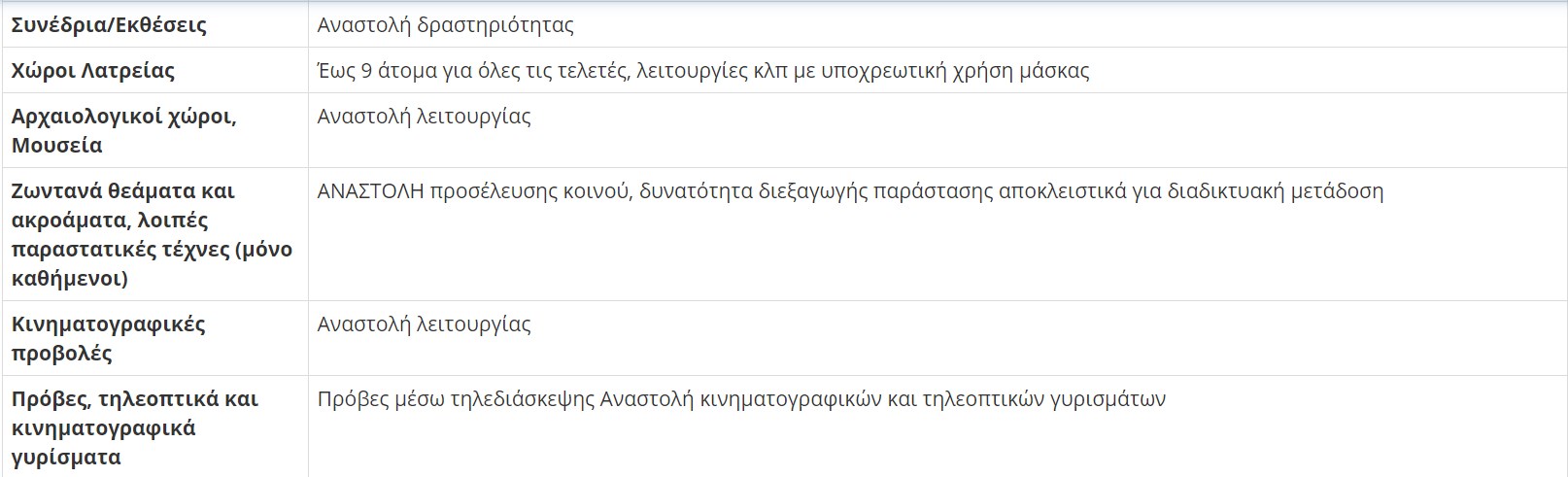Click the phrase παραστατικές τέχνες in the label
The width and height of the screenshot is (1568, 477).
(119, 250)
